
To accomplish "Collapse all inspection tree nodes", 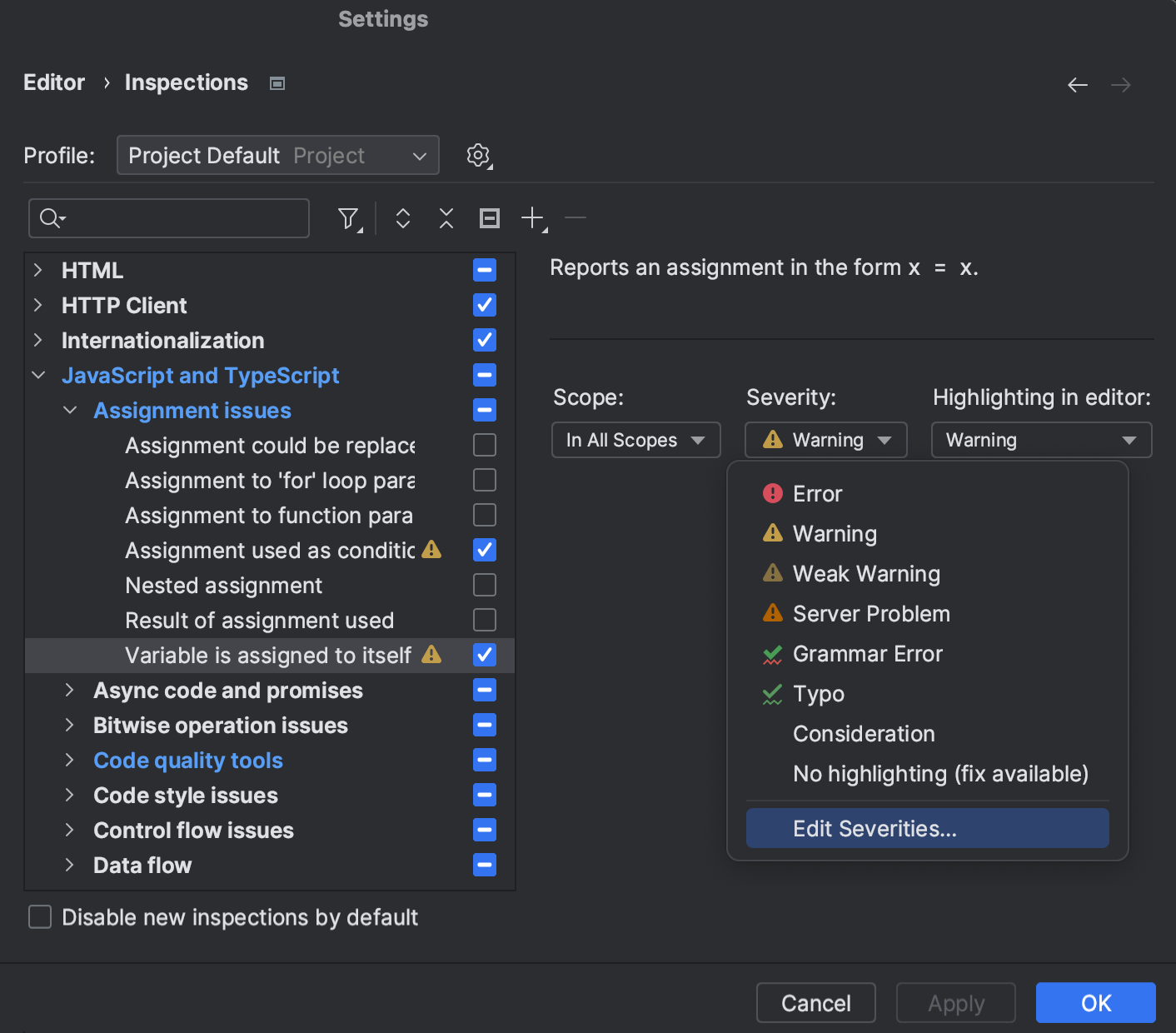I will (x=446, y=218).
